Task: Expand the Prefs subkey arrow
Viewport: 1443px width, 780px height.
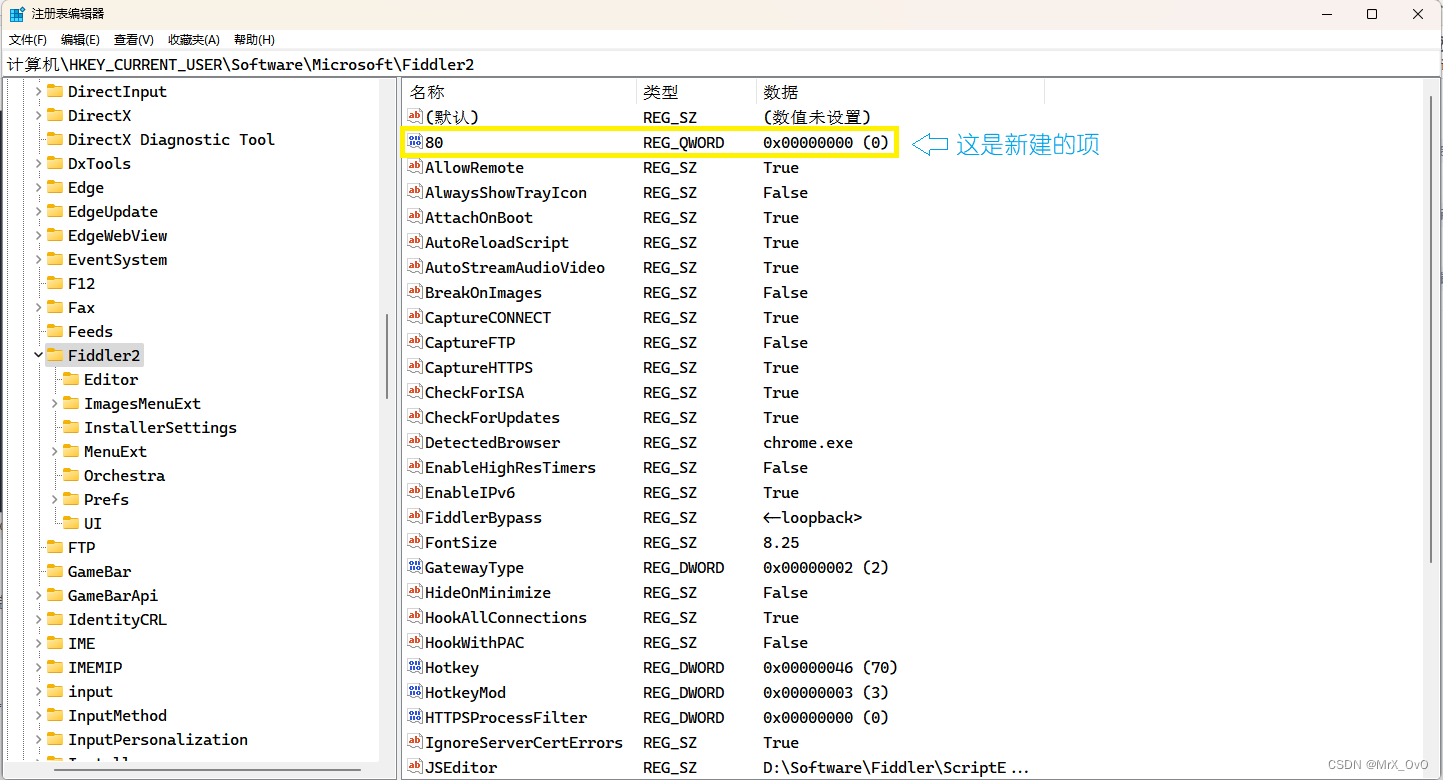Action: [x=55, y=499]
